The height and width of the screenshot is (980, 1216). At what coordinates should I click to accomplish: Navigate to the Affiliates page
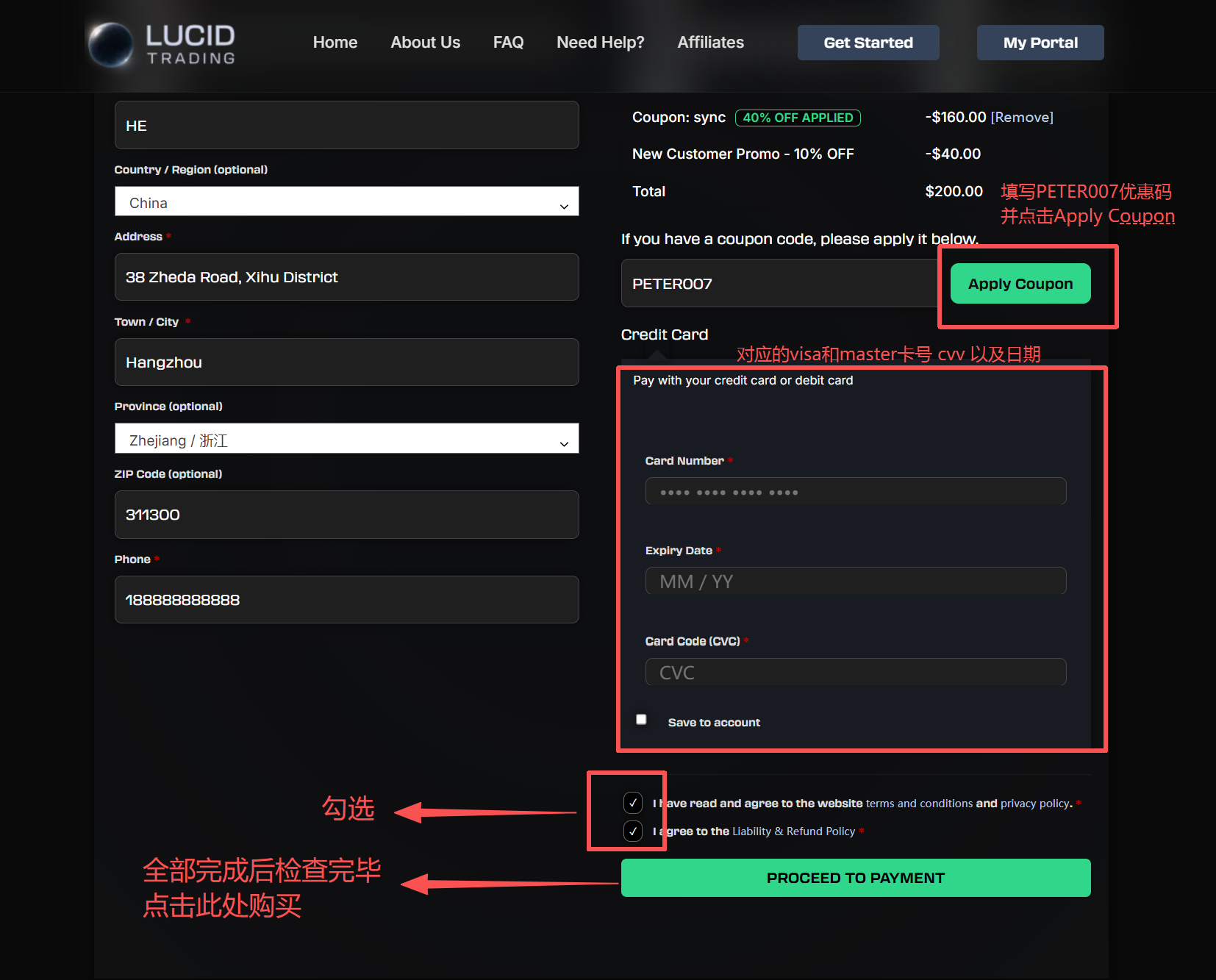(710, 43)
